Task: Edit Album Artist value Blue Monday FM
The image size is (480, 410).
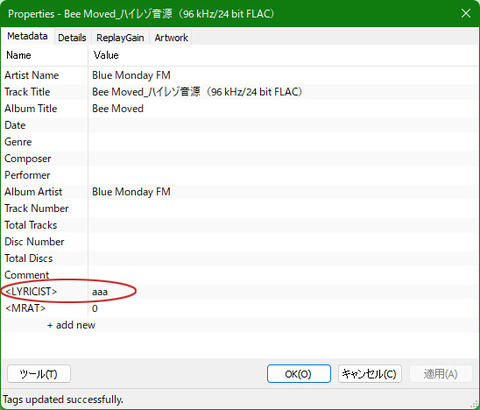Action: tap(131, 192)
